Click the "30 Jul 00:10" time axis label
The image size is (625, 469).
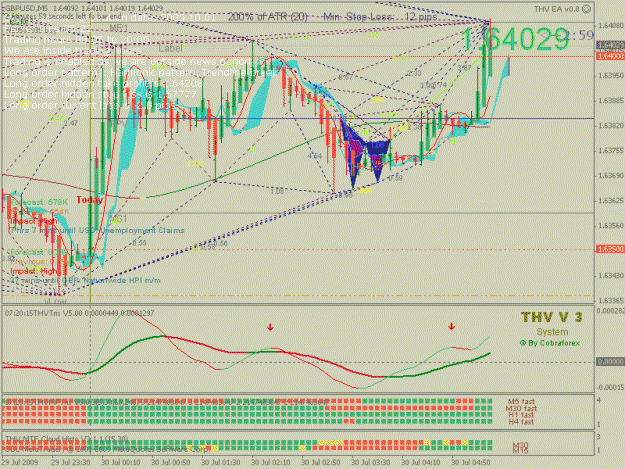120,463
